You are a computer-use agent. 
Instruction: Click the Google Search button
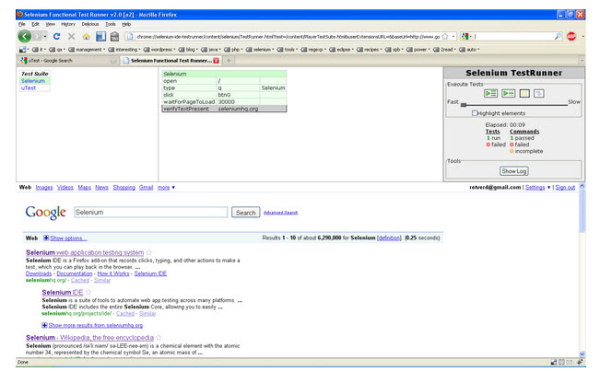click(245, 212)
